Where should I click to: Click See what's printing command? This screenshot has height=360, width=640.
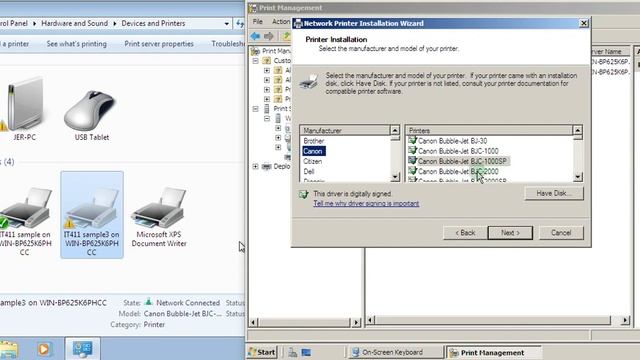tap(77, 44)
